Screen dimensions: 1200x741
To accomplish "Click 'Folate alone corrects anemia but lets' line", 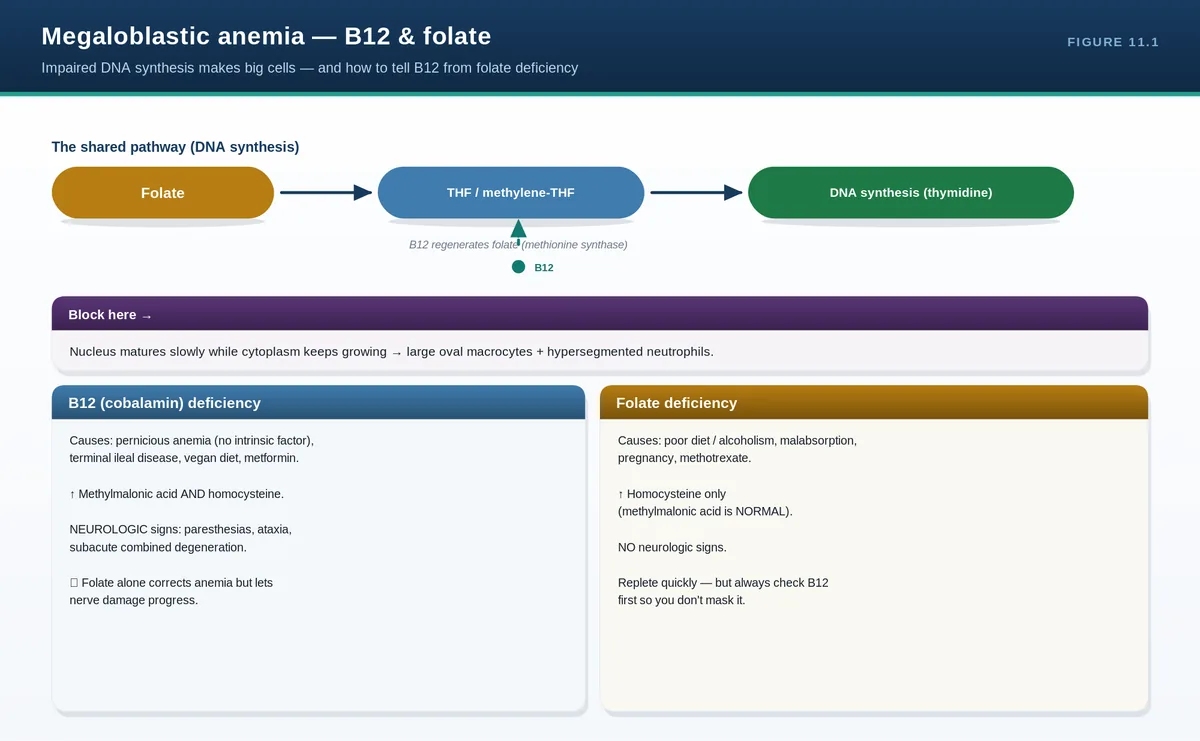I will point(171,583).
